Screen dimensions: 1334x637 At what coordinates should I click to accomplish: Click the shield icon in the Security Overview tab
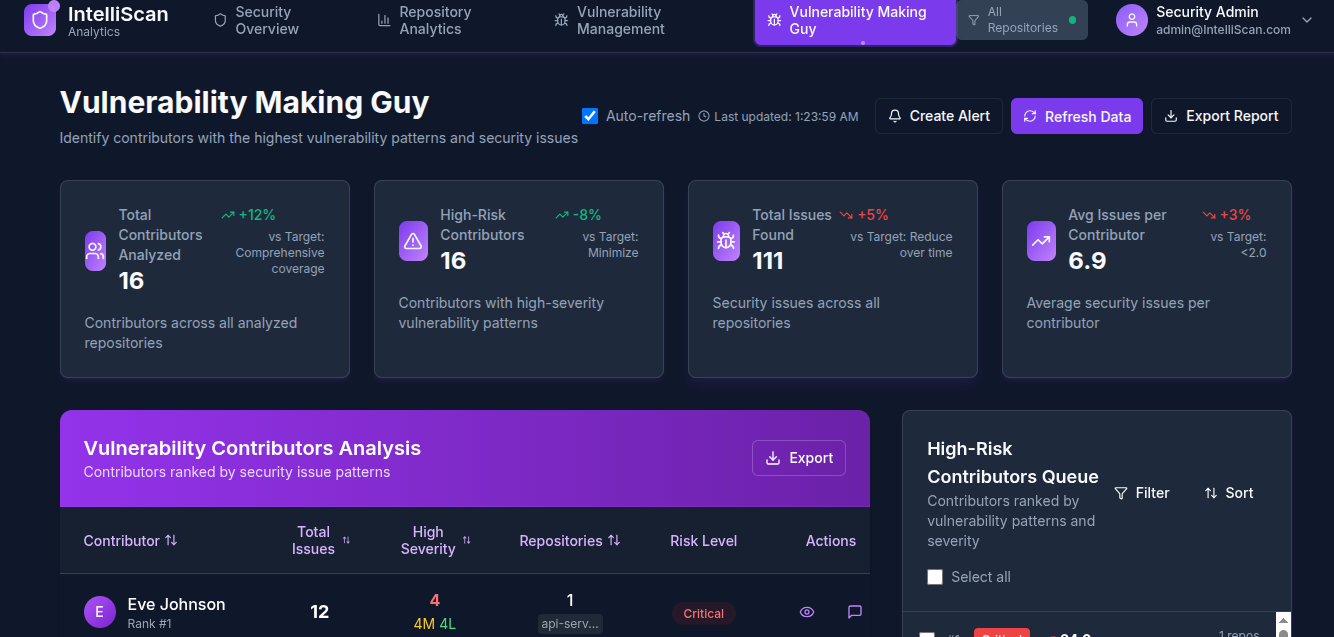[x=220, y=20]
